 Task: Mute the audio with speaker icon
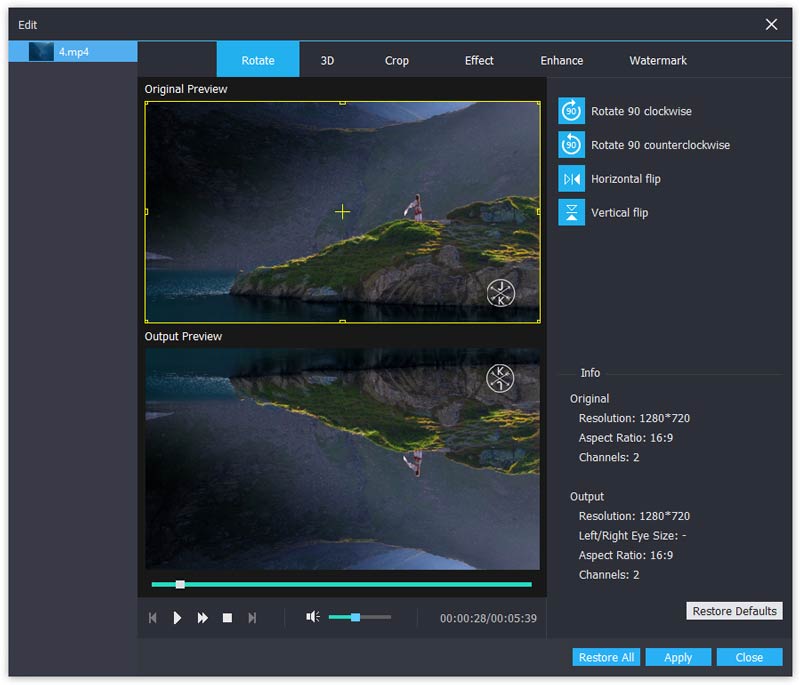point(312,617)
